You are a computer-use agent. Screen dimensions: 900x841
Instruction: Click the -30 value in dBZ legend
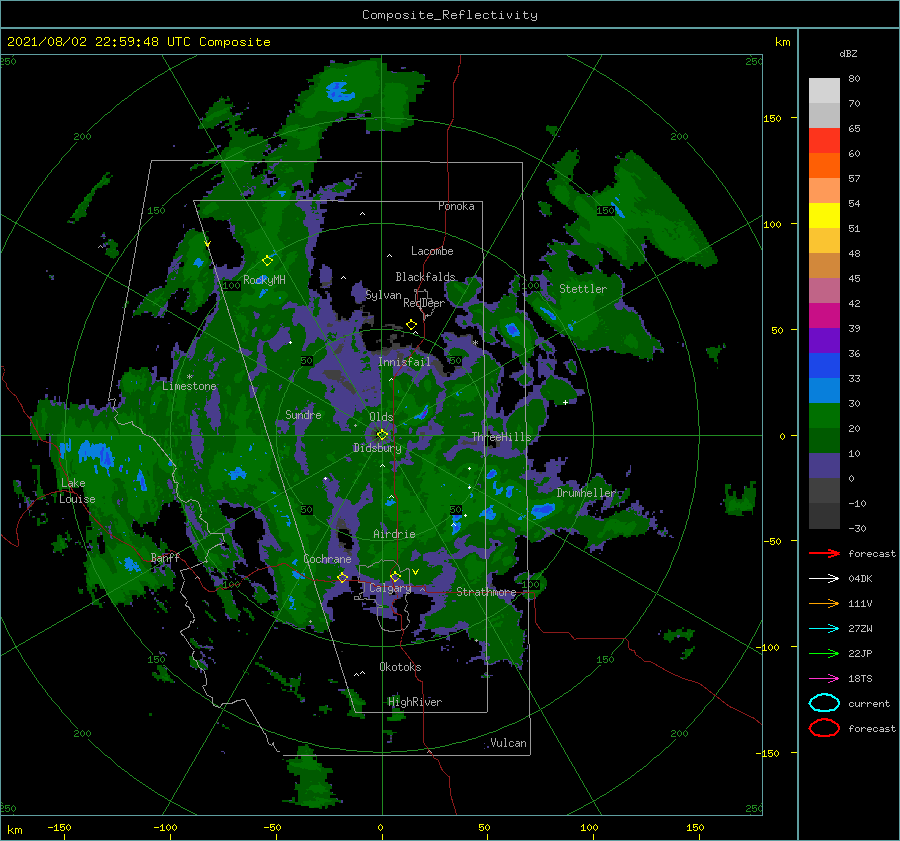pos(858,528)
